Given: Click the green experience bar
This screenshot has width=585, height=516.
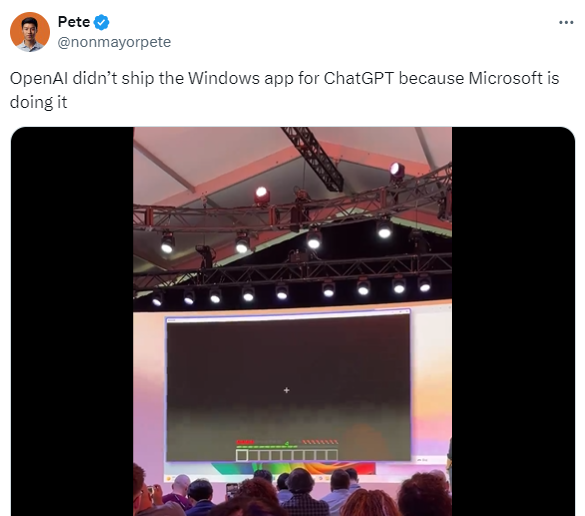Looking at the screenshot, I should (267, 447).
